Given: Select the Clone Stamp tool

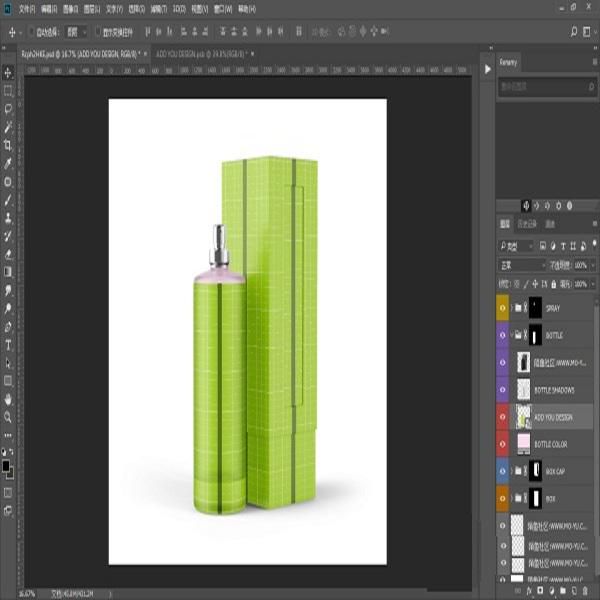Looking at the screenshot, I should click(8, 218).
